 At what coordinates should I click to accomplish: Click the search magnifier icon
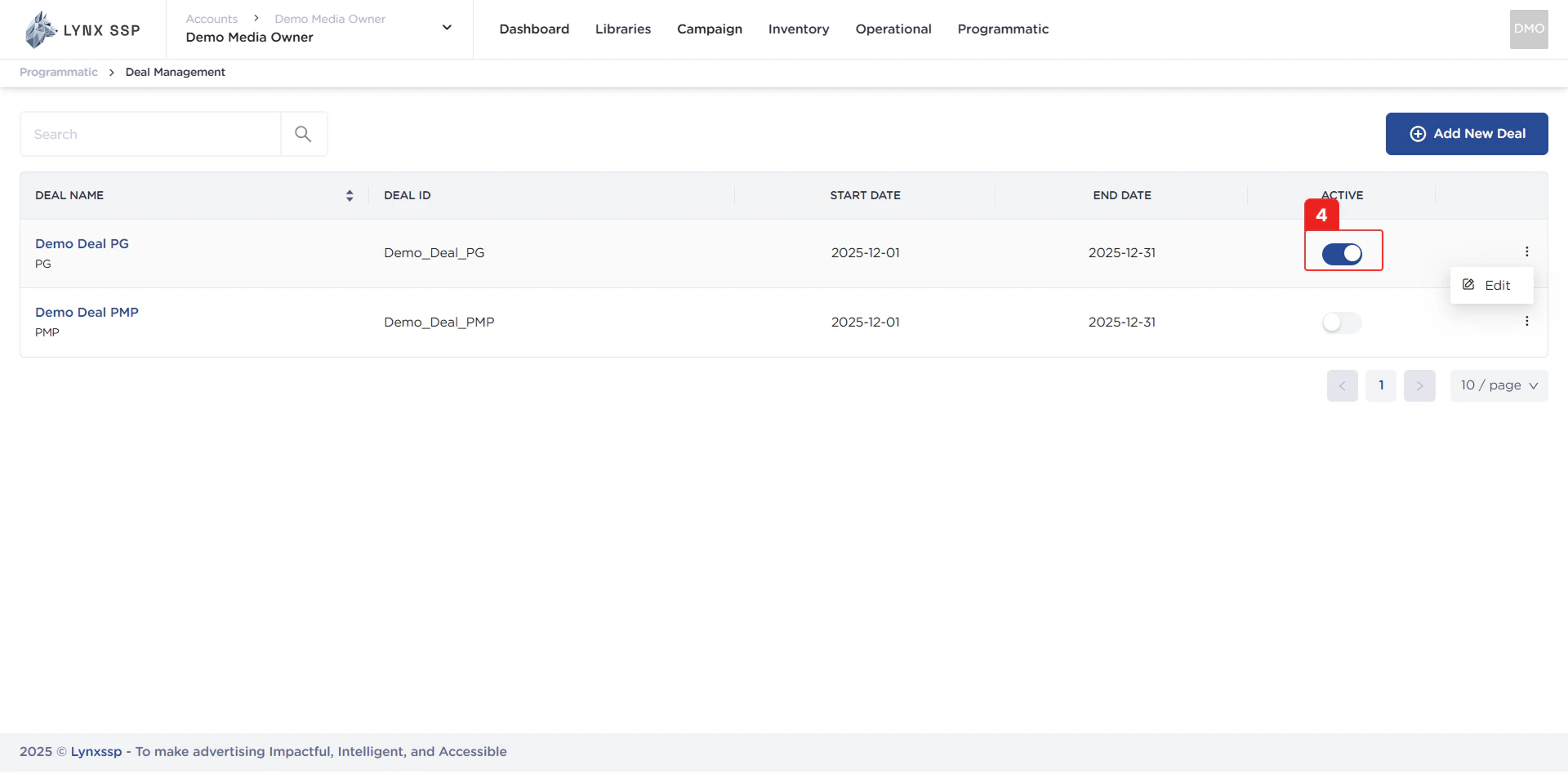coord(303,133)
